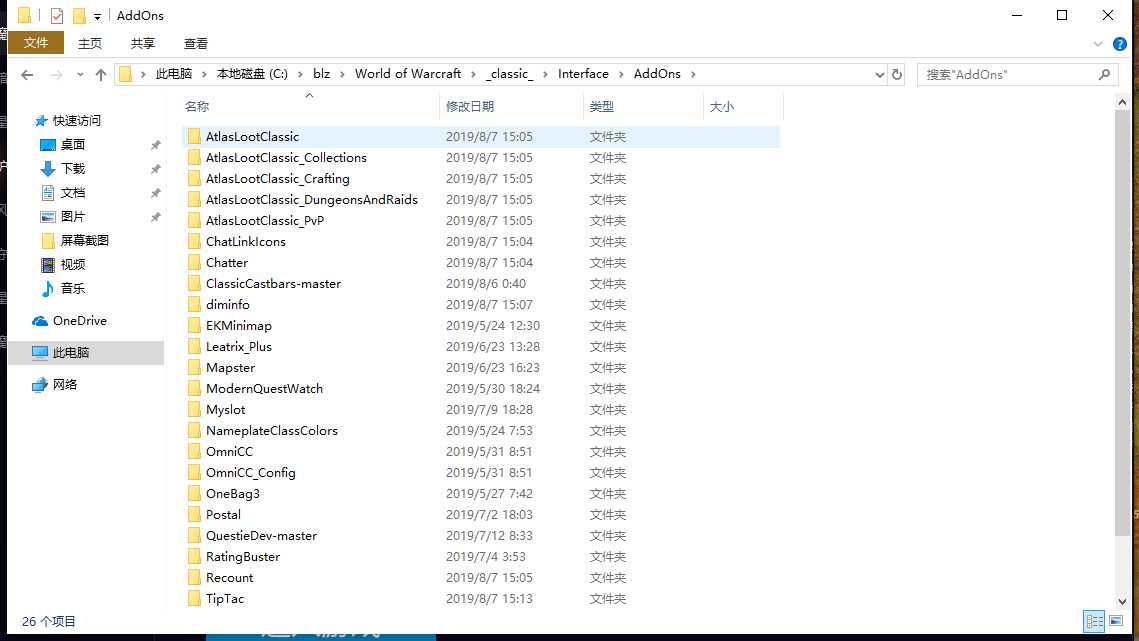The height and width of the screenshot is (641, 1139).
Task: Unpin 桌面 with its pin icon
Action: [155, 145]
